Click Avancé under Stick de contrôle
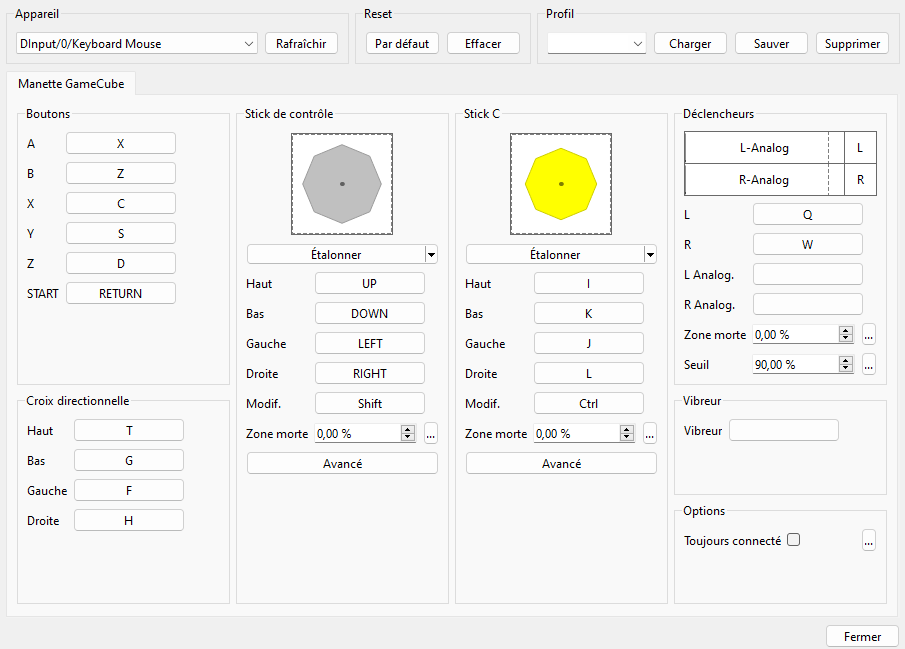This screenshot has width=905, height=649. point(342,464)
